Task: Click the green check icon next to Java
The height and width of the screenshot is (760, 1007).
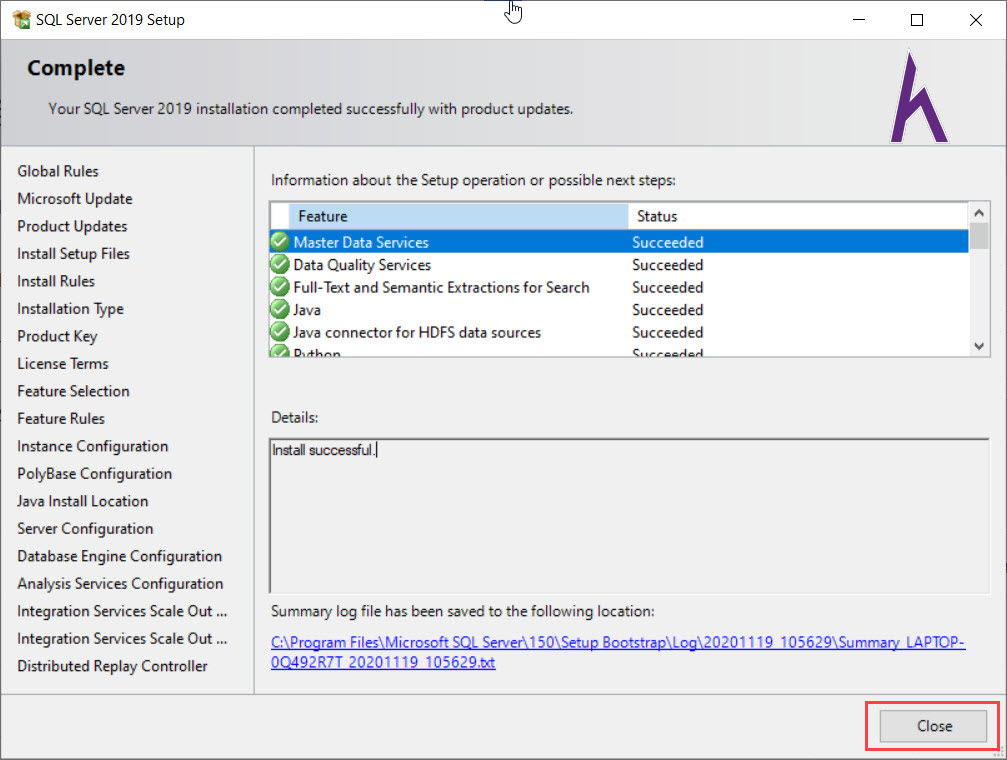Action: tap(279, 310)
